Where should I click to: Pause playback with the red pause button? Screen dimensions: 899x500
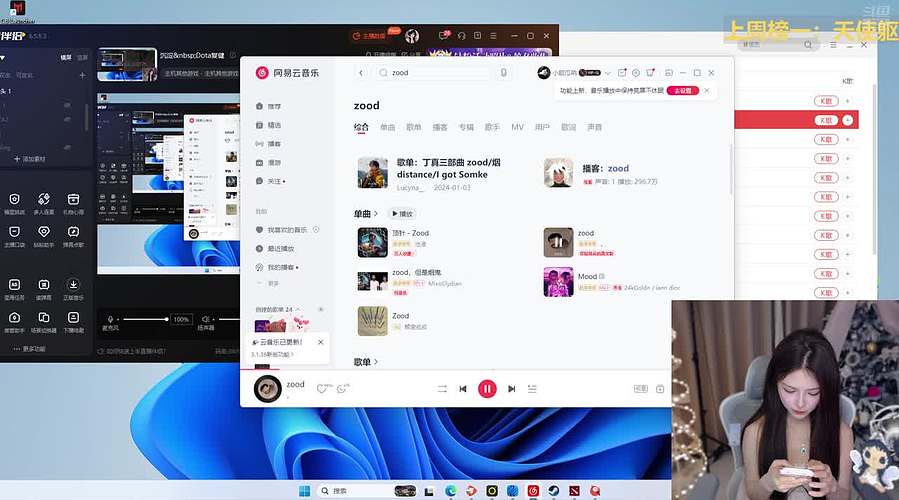[x=487, y=389]
